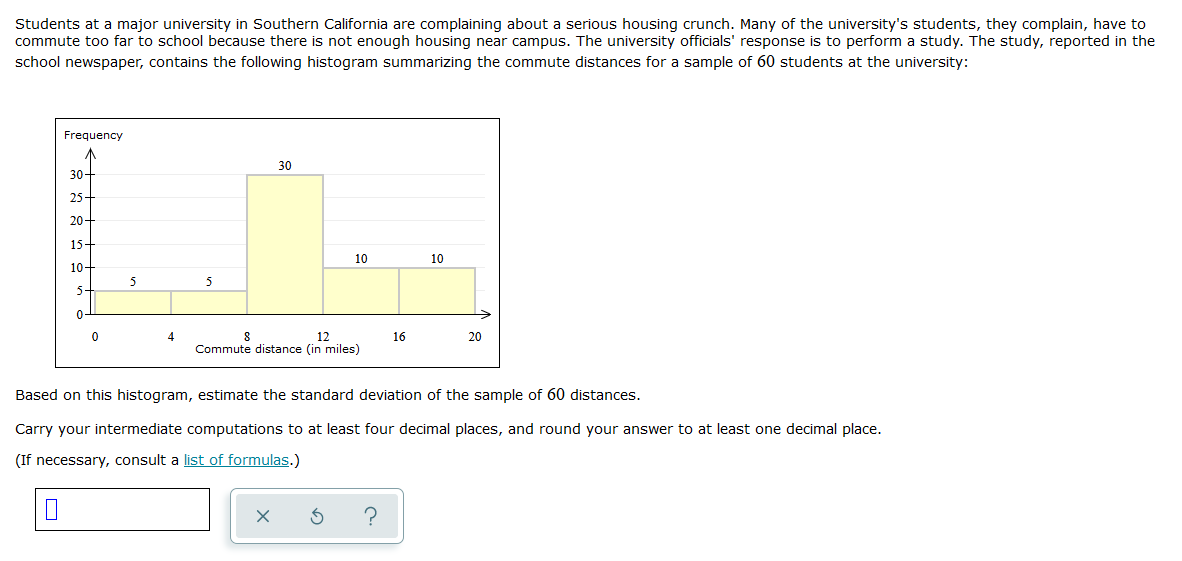Click the histogram bar between 0 and 4
Viewport: 1182px width, 561px height.
pyautogui.click(x=133, y=302)
